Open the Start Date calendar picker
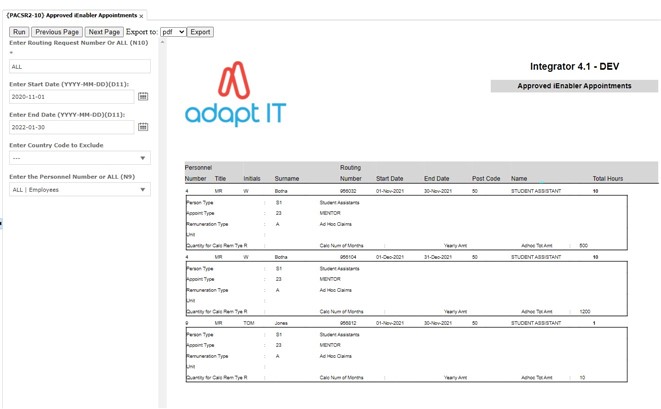 143,97
